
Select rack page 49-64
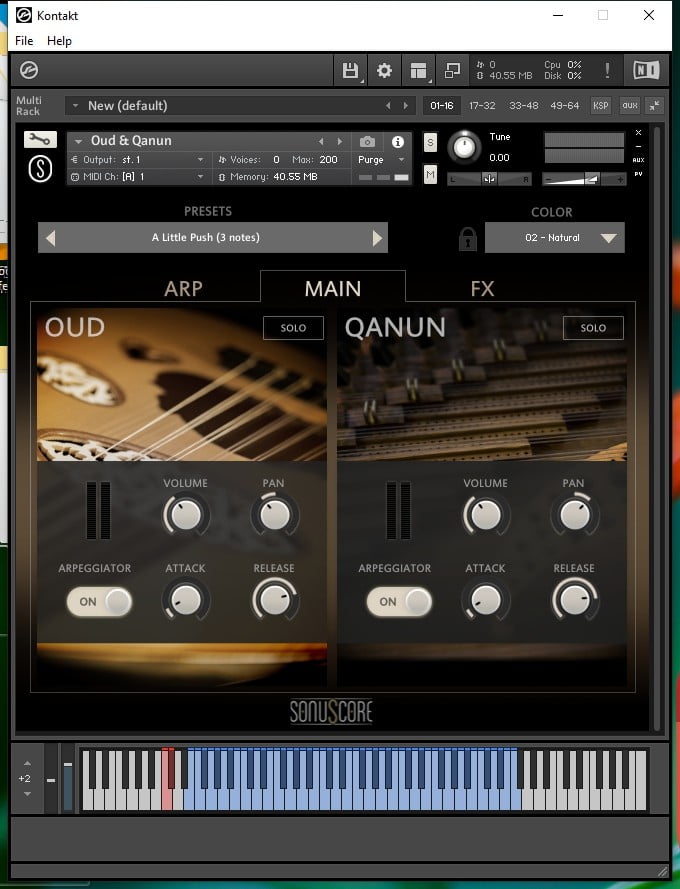(x=564, y=105)
